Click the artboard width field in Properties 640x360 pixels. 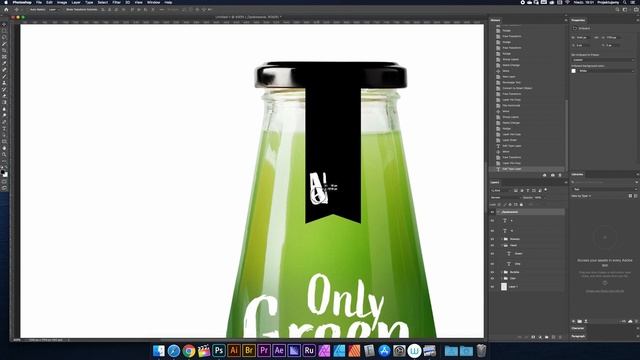[583, 38]
